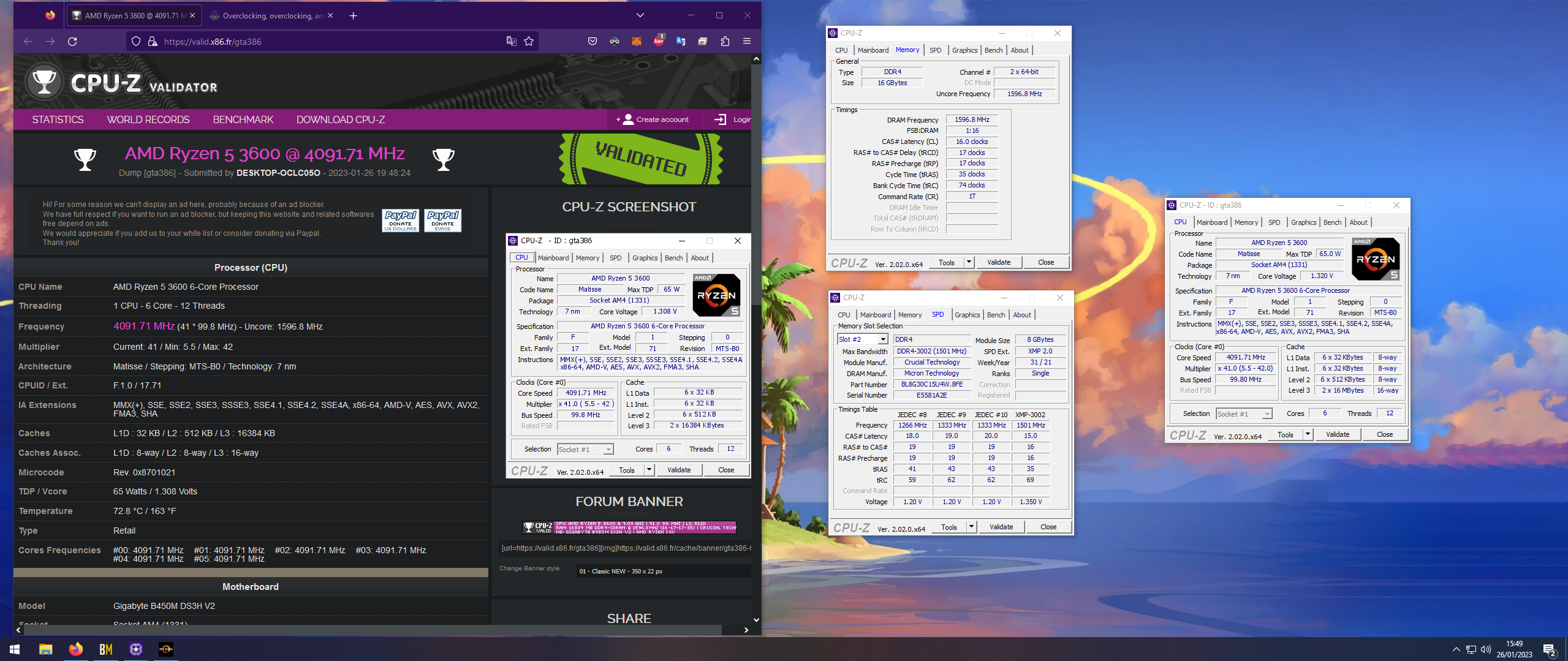The image size is (1568, 661).
Task: Open Graphics tab in right CPU-Z window
Action: [x=1303, y=222]
